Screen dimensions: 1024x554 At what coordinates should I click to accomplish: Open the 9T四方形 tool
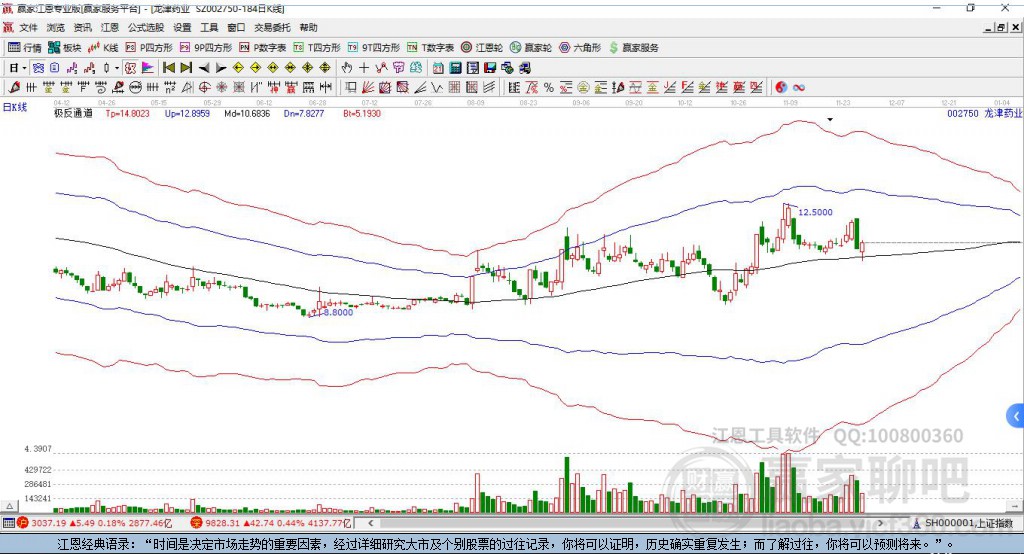click(374, 48)
